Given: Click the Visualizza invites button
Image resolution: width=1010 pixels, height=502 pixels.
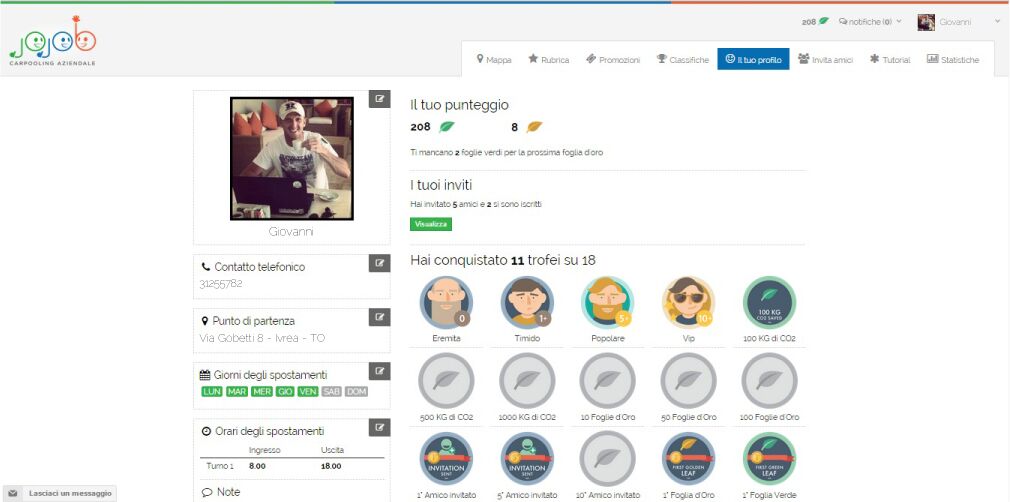Looking at the screenshot, I should [x=431, y=224].
